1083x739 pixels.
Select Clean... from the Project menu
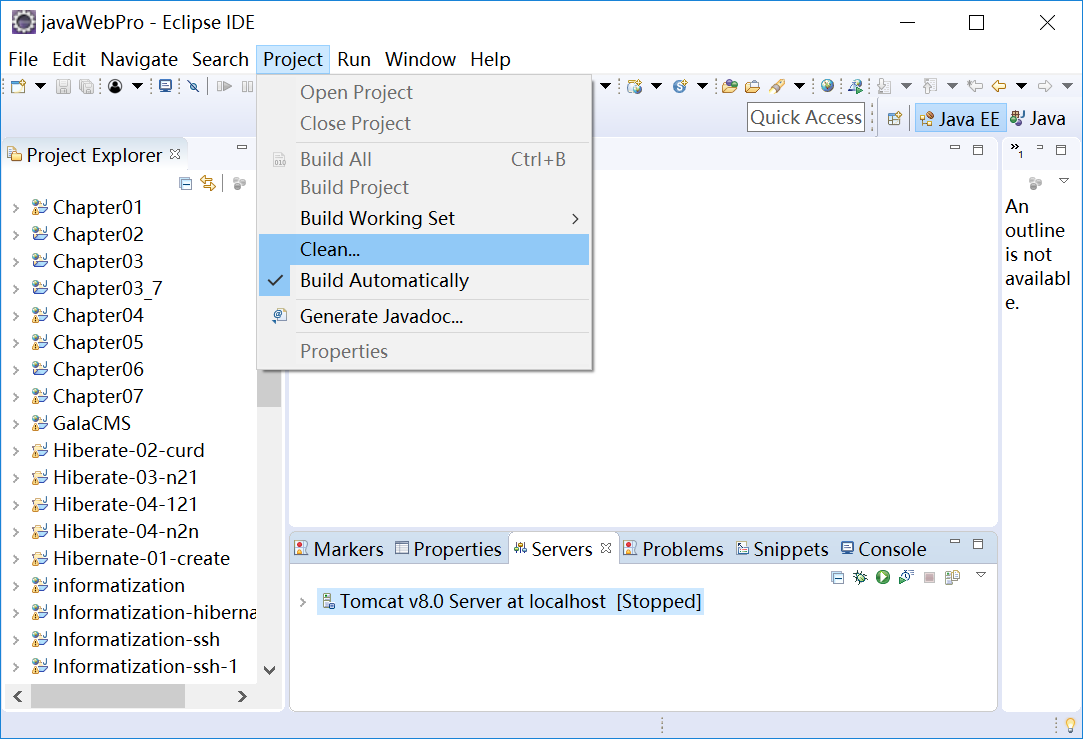424,249
